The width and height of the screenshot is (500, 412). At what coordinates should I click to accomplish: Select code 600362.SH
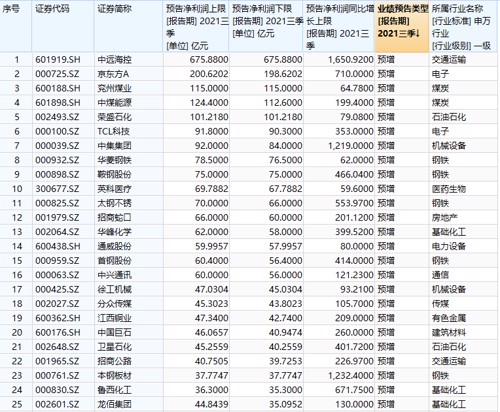click(x=58, y=318)
